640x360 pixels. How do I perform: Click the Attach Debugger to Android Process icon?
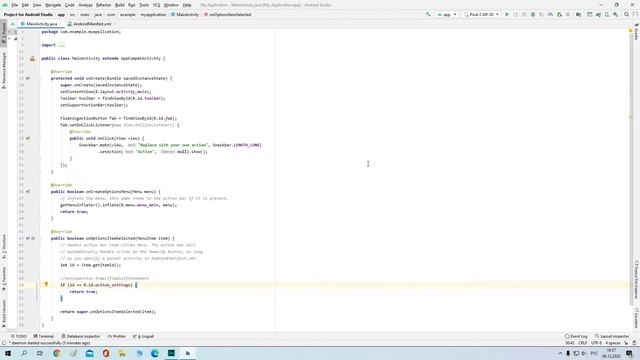pos(559,14)
